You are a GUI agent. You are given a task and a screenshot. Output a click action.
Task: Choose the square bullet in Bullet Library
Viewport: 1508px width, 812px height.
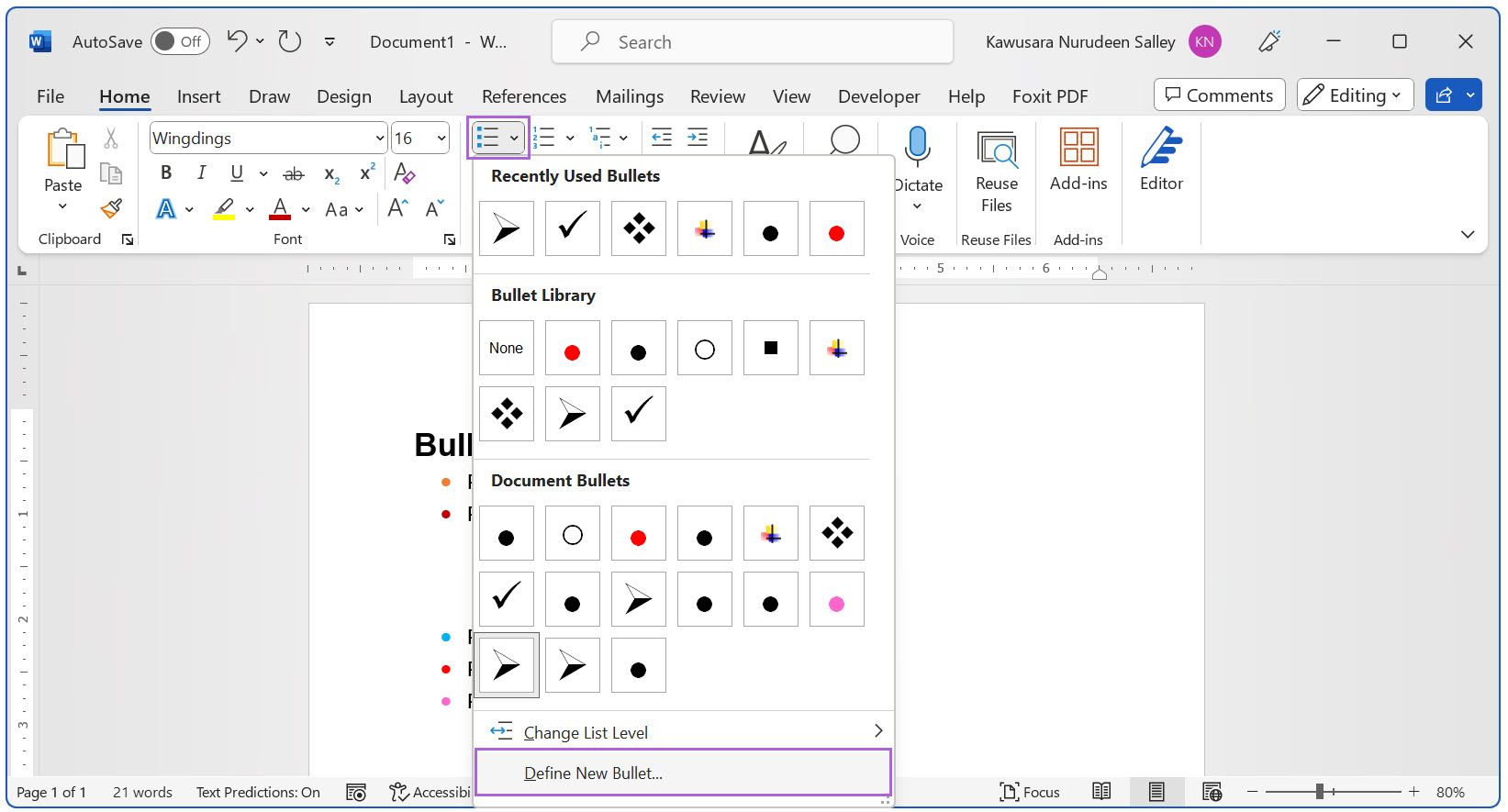[771, 348]
